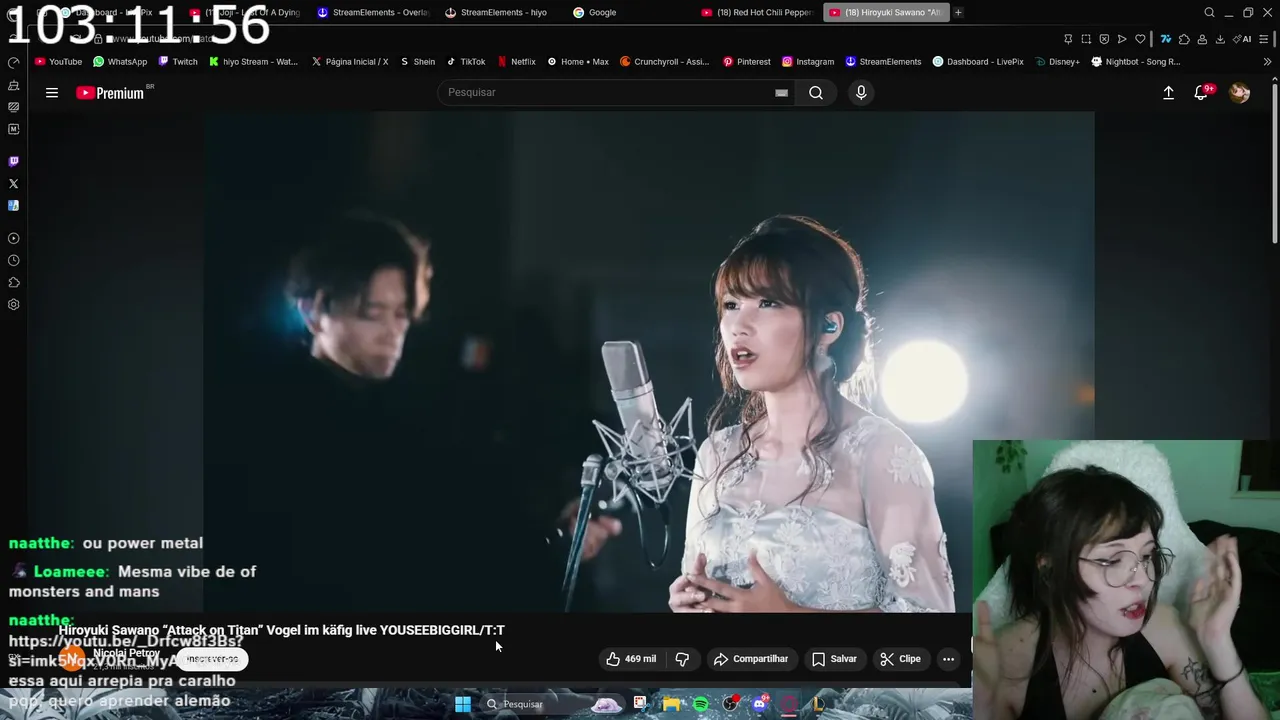Open Discord from the taskbar
Viewport: 1280px width, 720px height.
[760, 704]
